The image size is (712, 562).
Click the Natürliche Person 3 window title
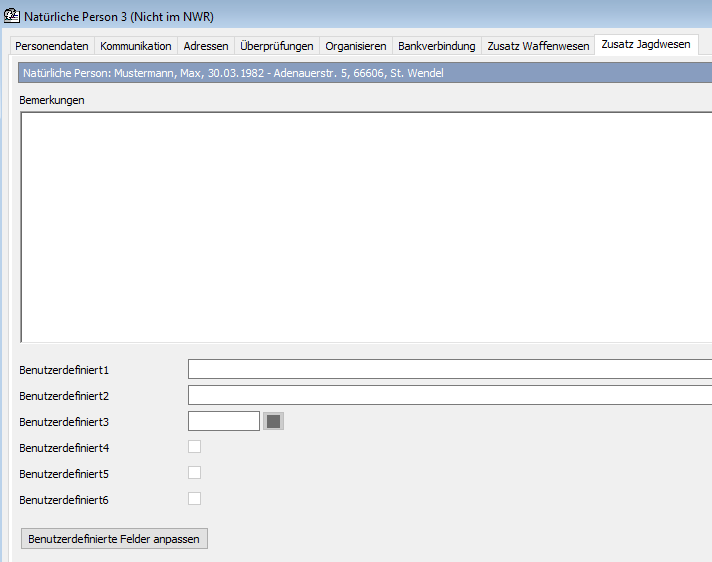[119, 16]
